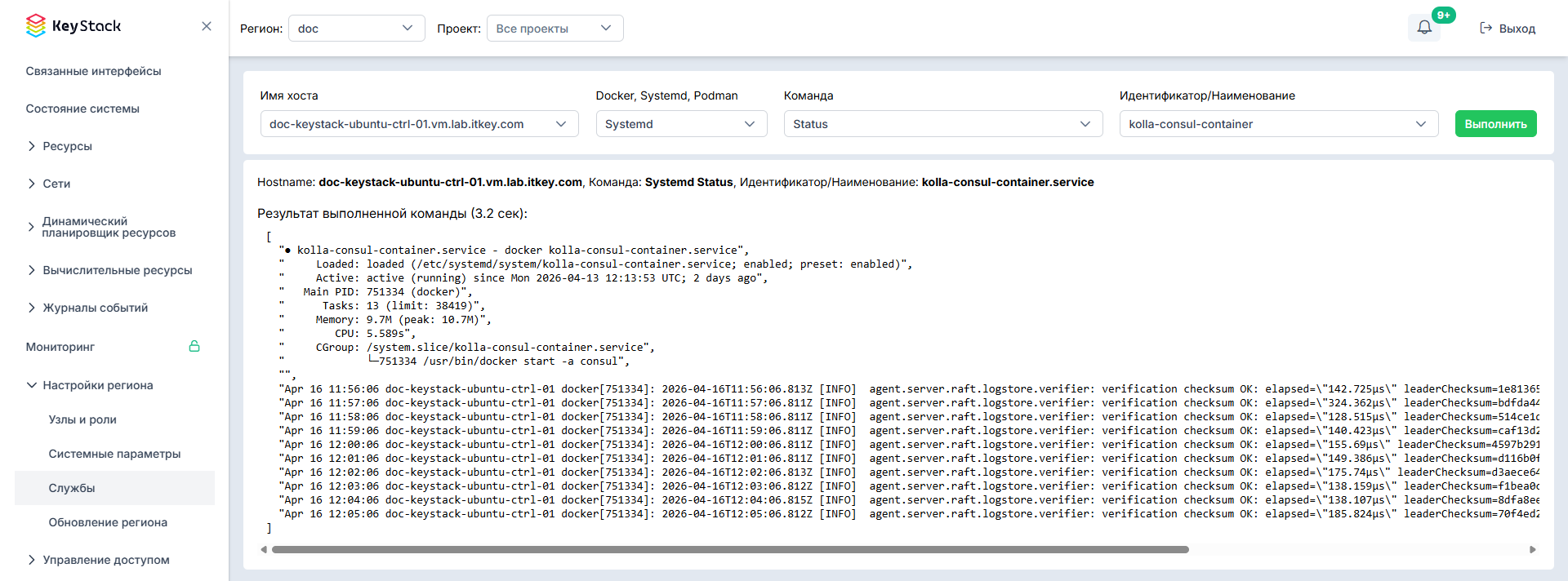Open Обновление региона page
The height and width of the screenshot is (581, 1568).
pyautogui.click(x=108, y=522)
